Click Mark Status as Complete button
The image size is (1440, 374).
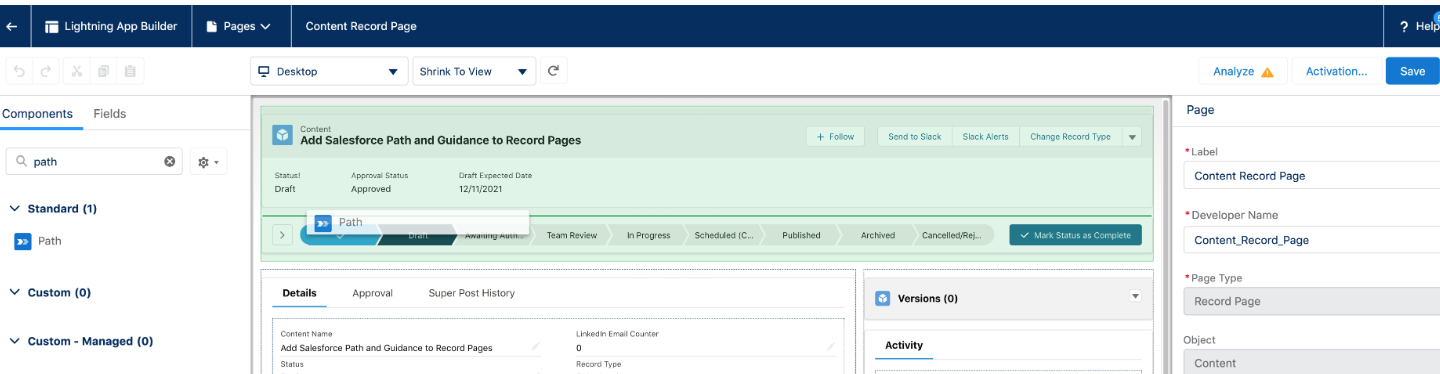pos(1075,235)
